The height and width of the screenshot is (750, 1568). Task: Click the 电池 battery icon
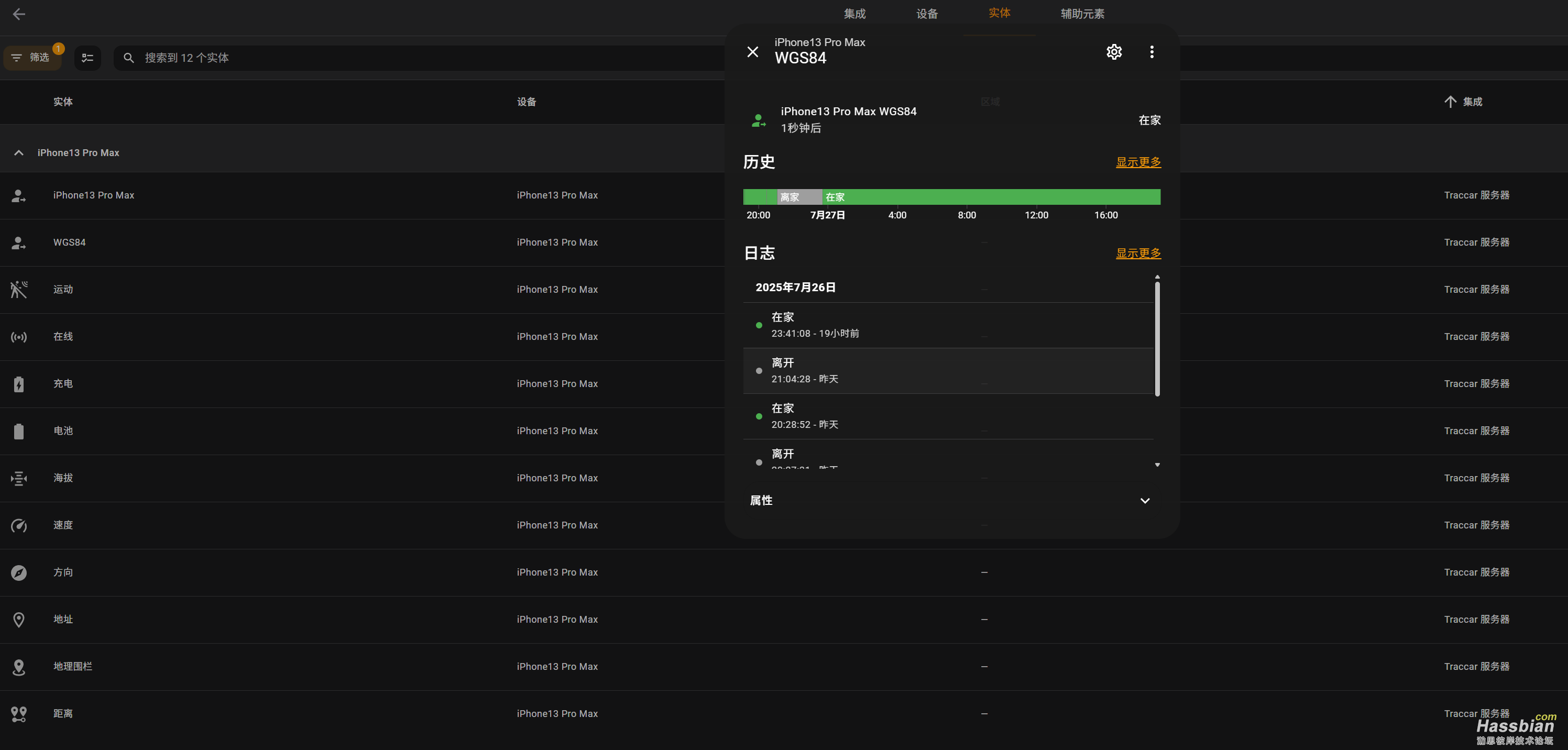(x=19, y=431)
